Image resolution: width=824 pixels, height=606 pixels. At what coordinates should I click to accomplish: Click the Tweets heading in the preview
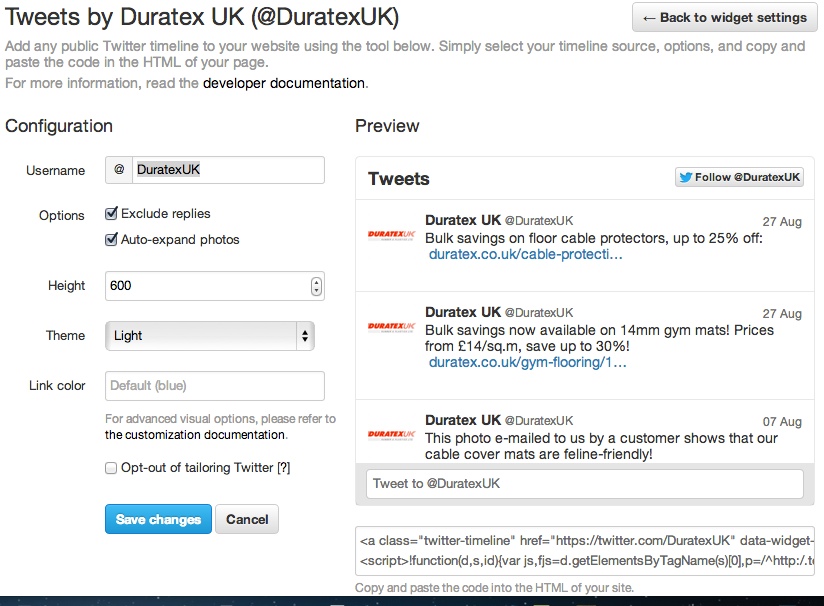tap(399, 179)
